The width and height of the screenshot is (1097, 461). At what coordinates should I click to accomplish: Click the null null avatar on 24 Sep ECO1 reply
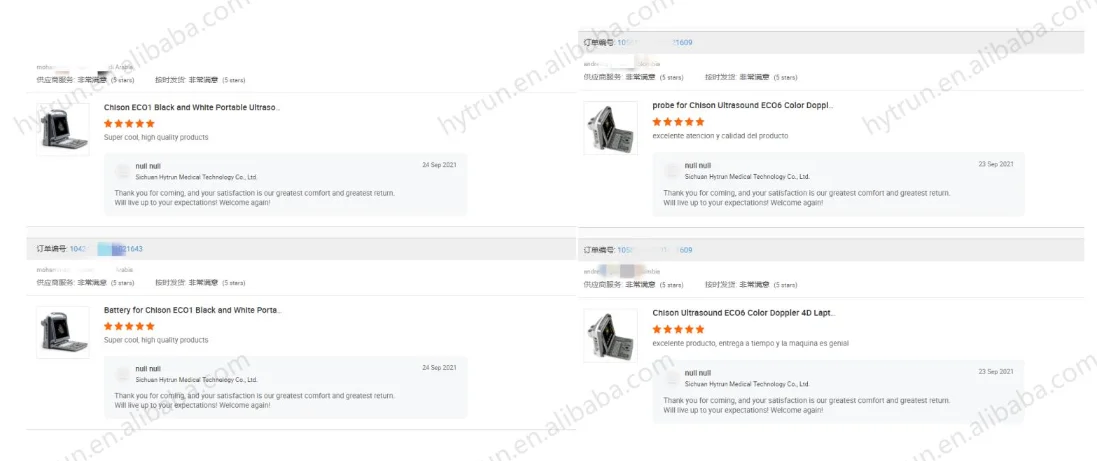point(122,171)
